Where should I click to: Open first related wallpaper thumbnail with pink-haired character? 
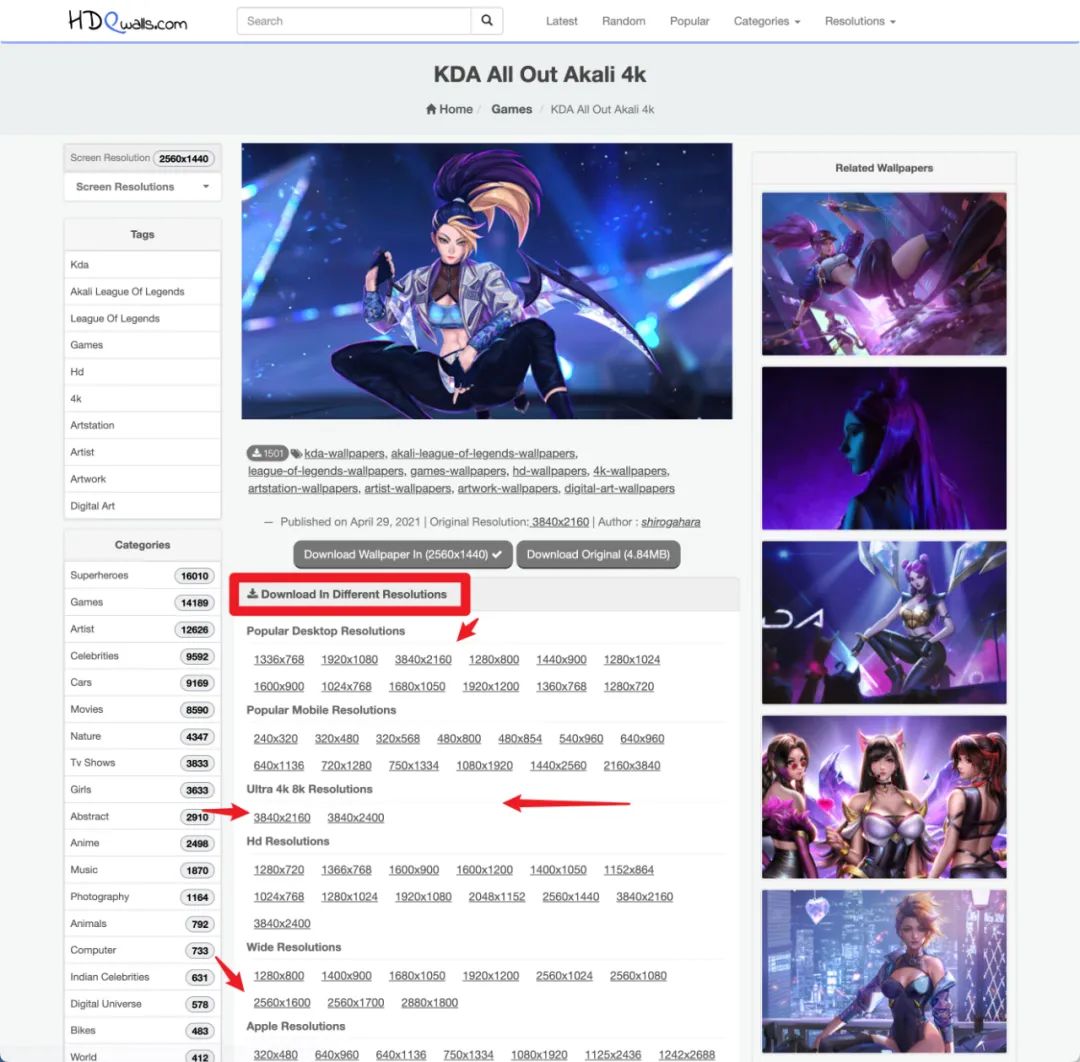[884, 273]
